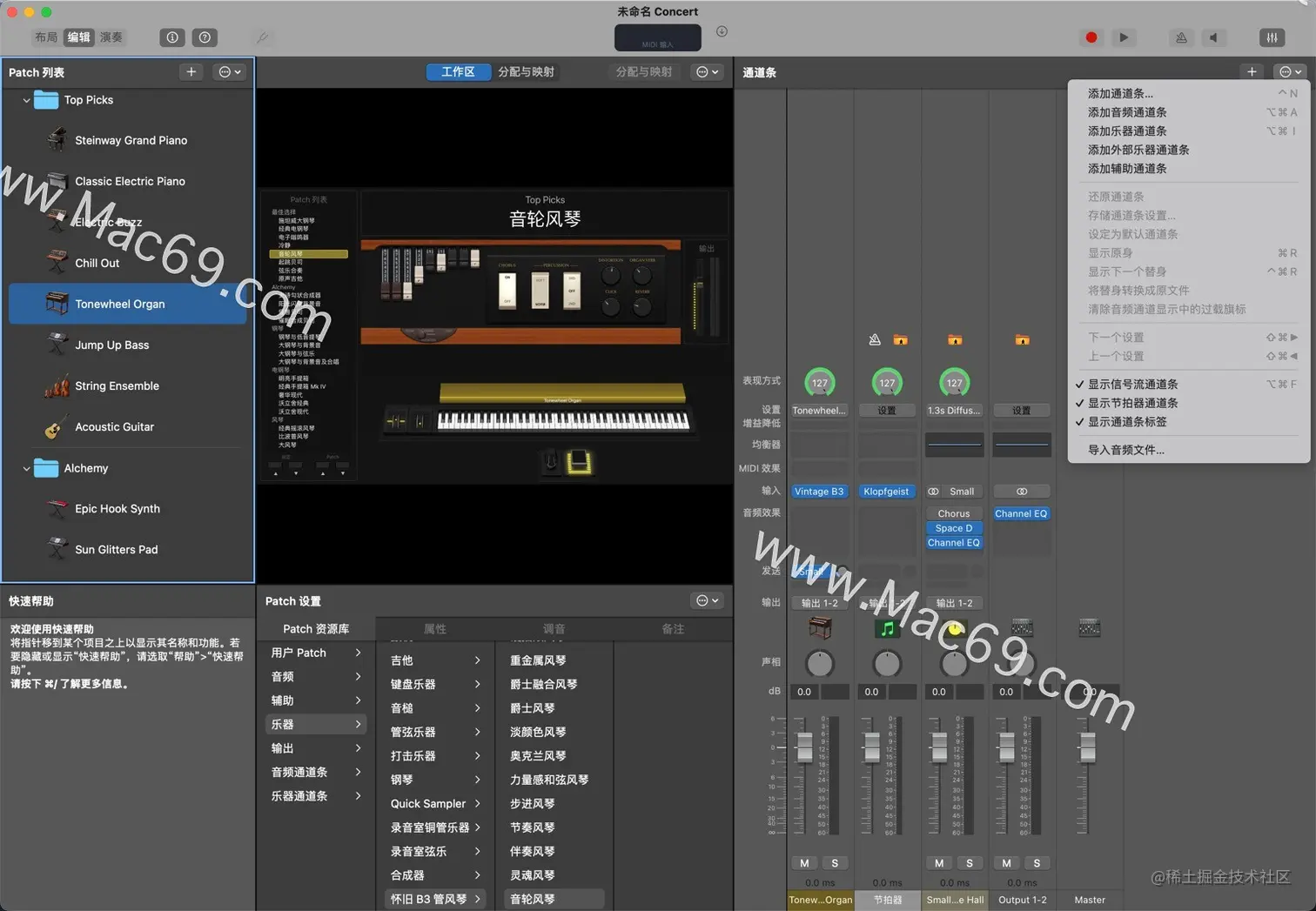Click Tonewheel Organ volume fader
Image resolution: width=1316 pixels, height=911 pixels.
click(804, 747)
